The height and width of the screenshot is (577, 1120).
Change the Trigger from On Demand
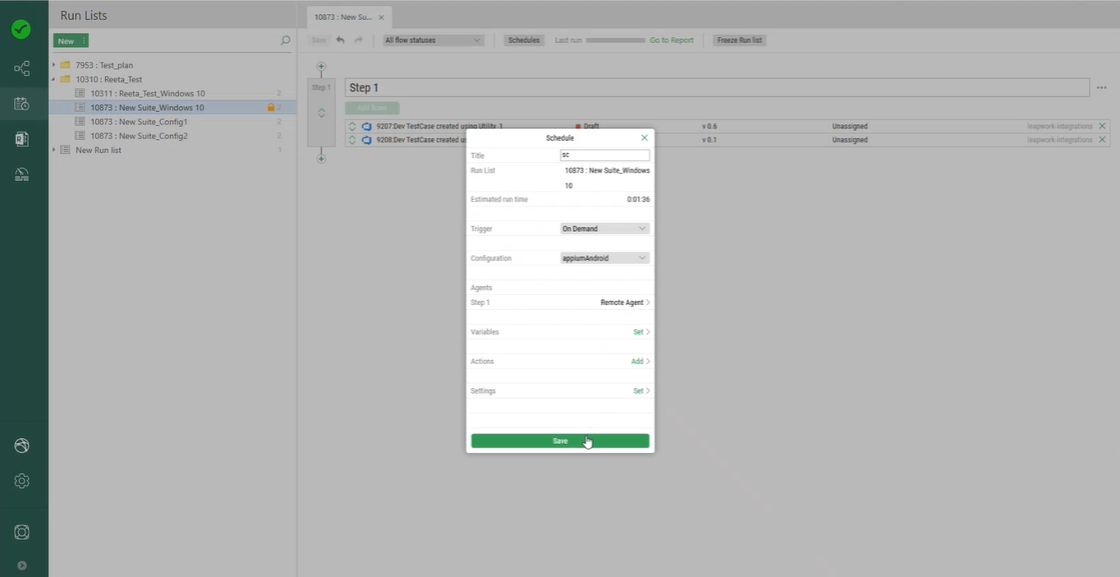tap(605, 228)
